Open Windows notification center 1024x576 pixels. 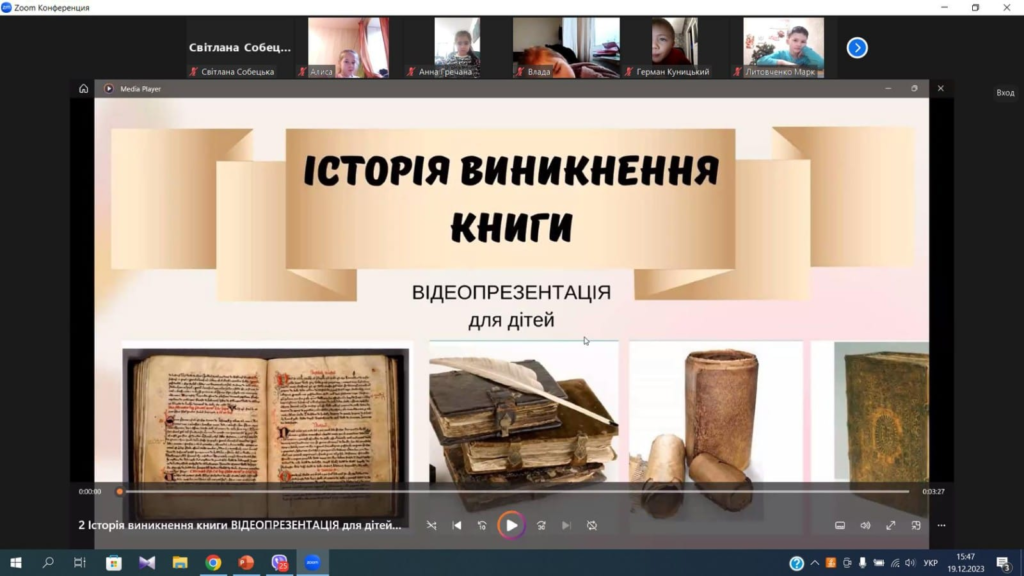(1004, 563)
